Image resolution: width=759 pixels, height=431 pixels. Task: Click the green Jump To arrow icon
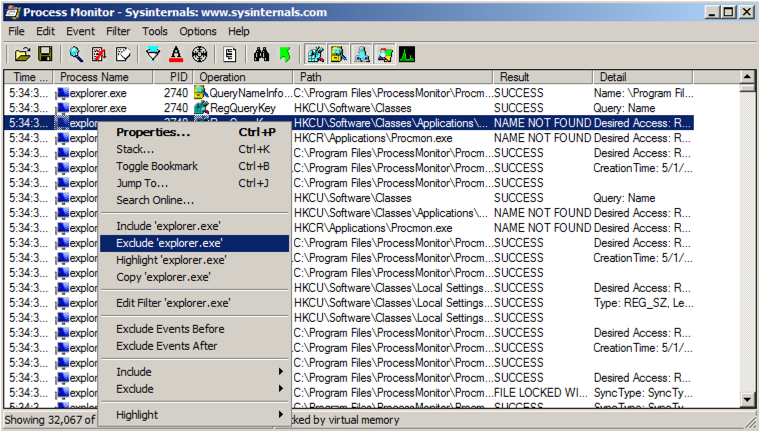click(285, 54)
